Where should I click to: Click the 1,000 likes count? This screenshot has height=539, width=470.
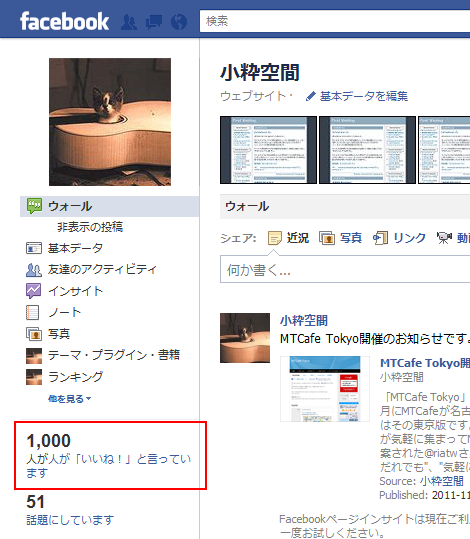point(48,441)
